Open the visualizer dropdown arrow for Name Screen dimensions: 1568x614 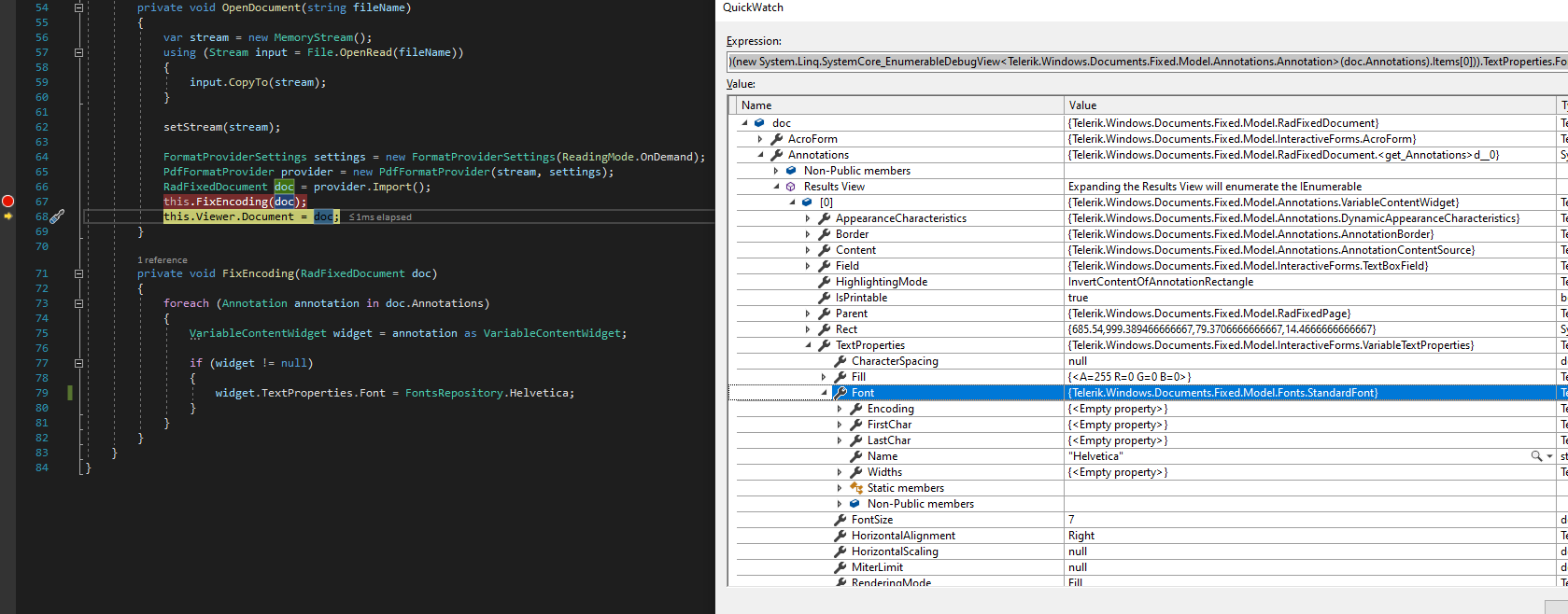click(1549, 456)
